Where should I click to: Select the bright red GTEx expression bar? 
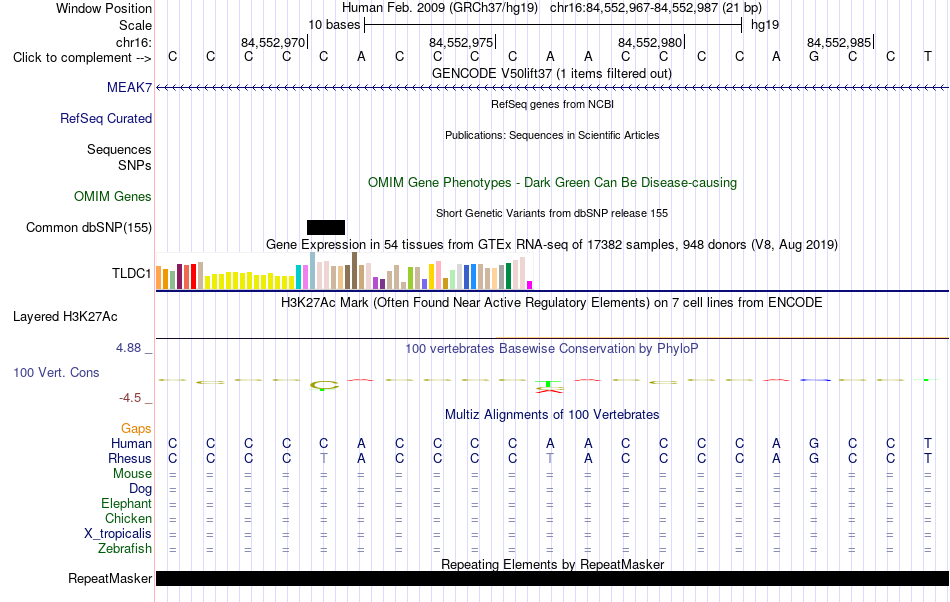[194, 276]
